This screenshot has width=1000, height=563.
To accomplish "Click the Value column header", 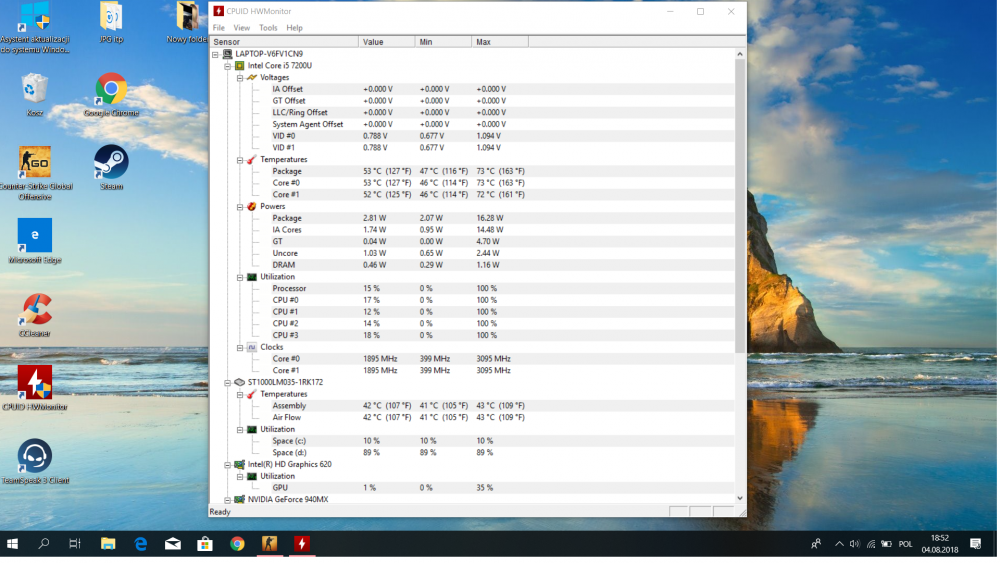I will click(x=386, y=42).
